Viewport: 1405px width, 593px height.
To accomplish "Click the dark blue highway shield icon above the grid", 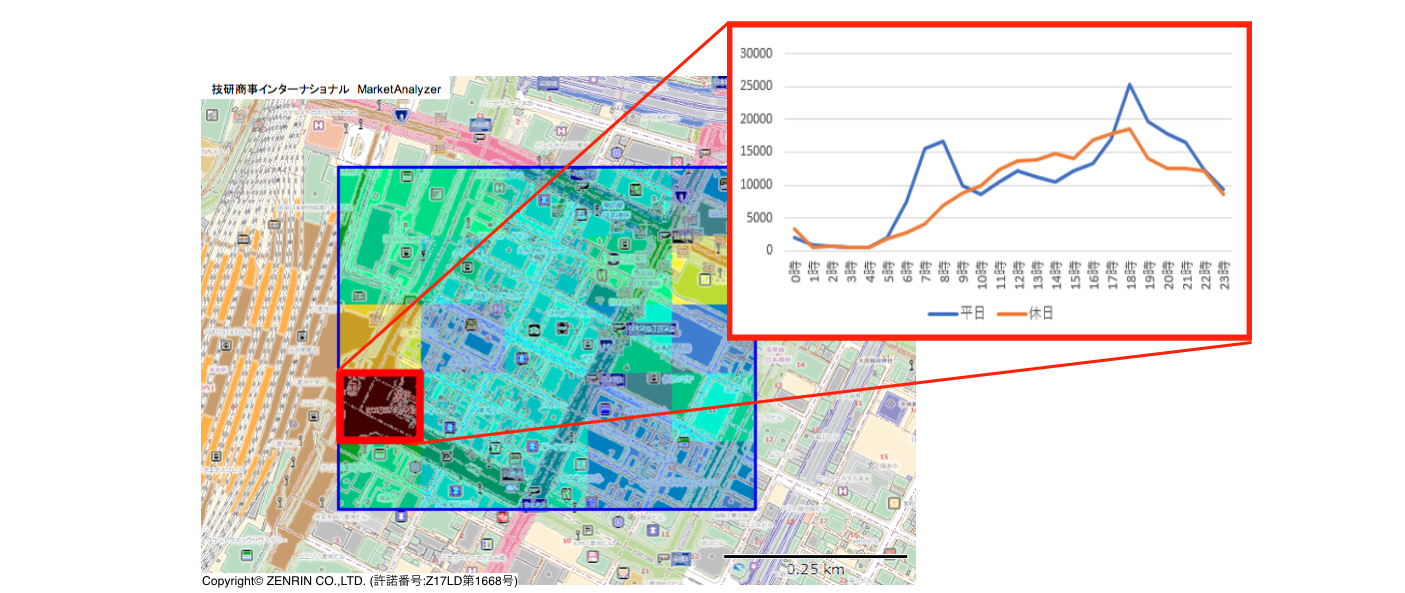I will pyautogui.click(x=400, y=116).
